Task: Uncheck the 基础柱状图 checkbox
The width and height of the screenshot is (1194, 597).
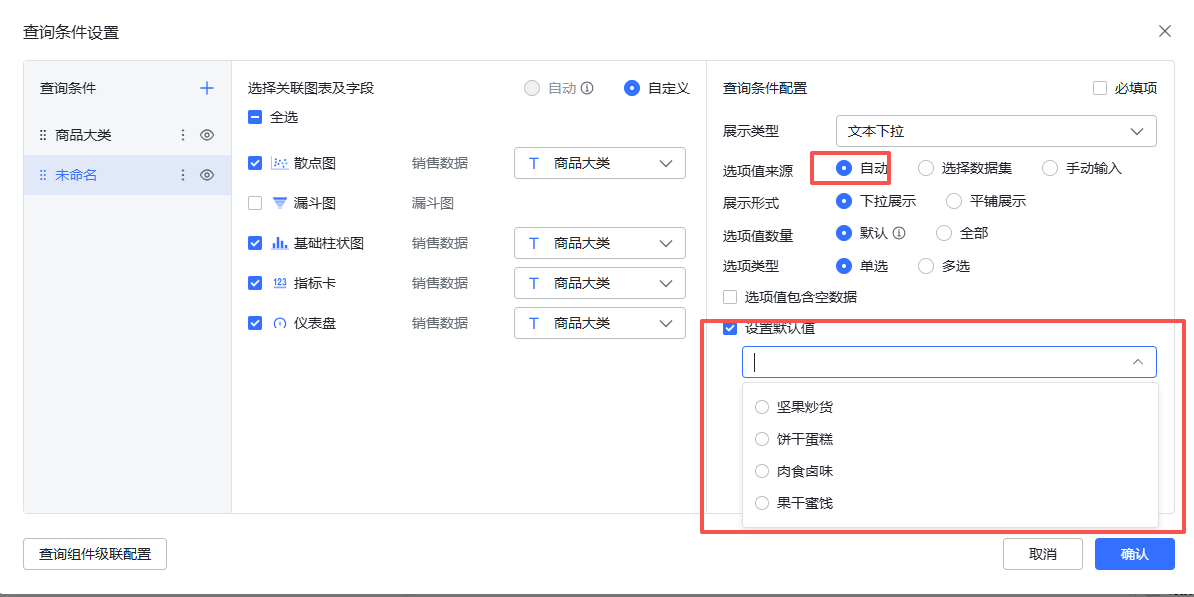Action: pos(255,244)
